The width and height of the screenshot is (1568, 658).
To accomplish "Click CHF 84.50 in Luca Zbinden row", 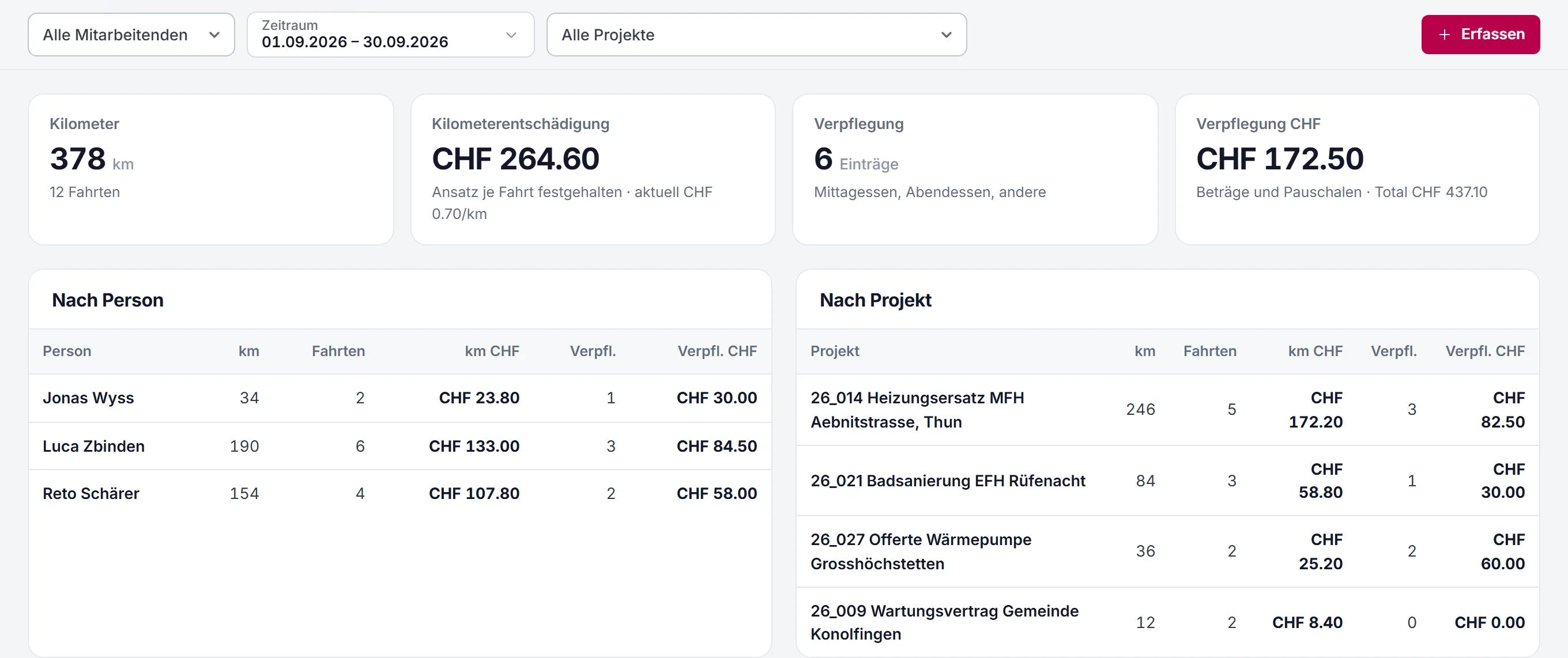I will (x=717, y=446).
